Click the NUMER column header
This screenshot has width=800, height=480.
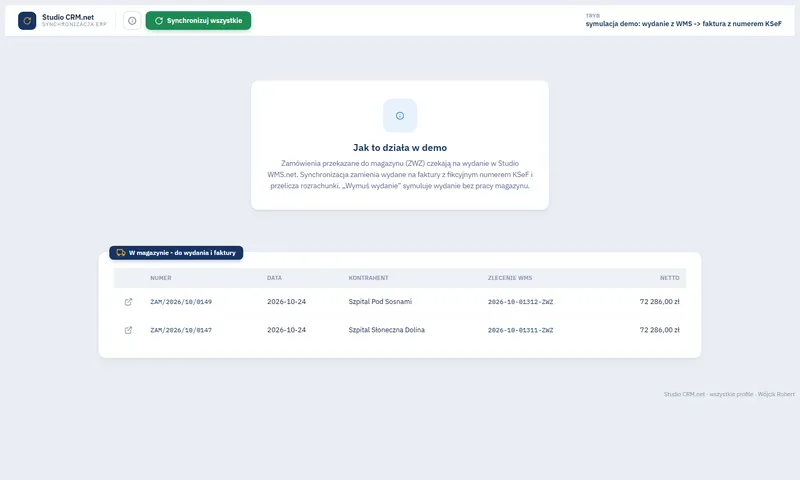pyautogui.click(x=161, y=278)
